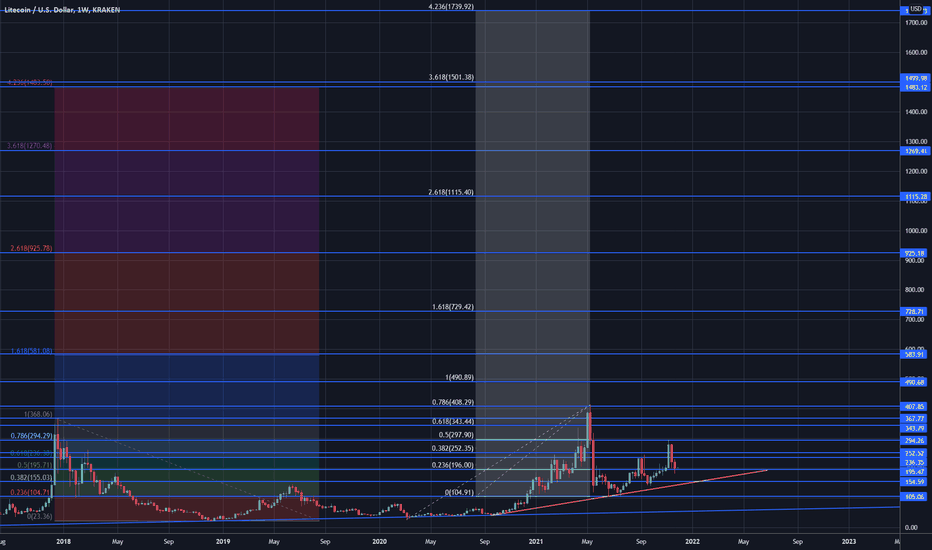Image resolution: width=932 pixels, height=550 pixels.
Task: Click the 1.618(581.08) label on left Fibonacci
Action: (32, 351)
